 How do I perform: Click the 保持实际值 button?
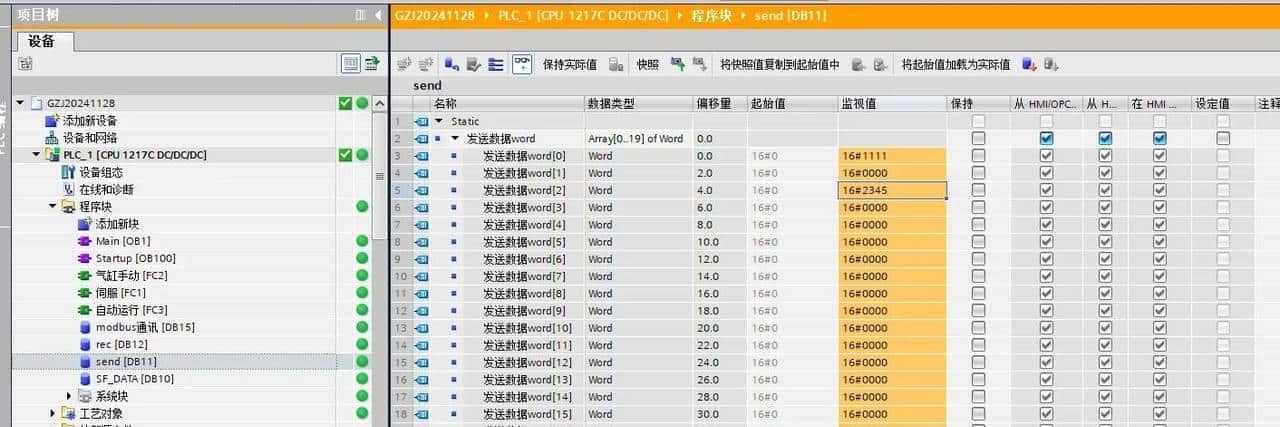pos(570,64)
